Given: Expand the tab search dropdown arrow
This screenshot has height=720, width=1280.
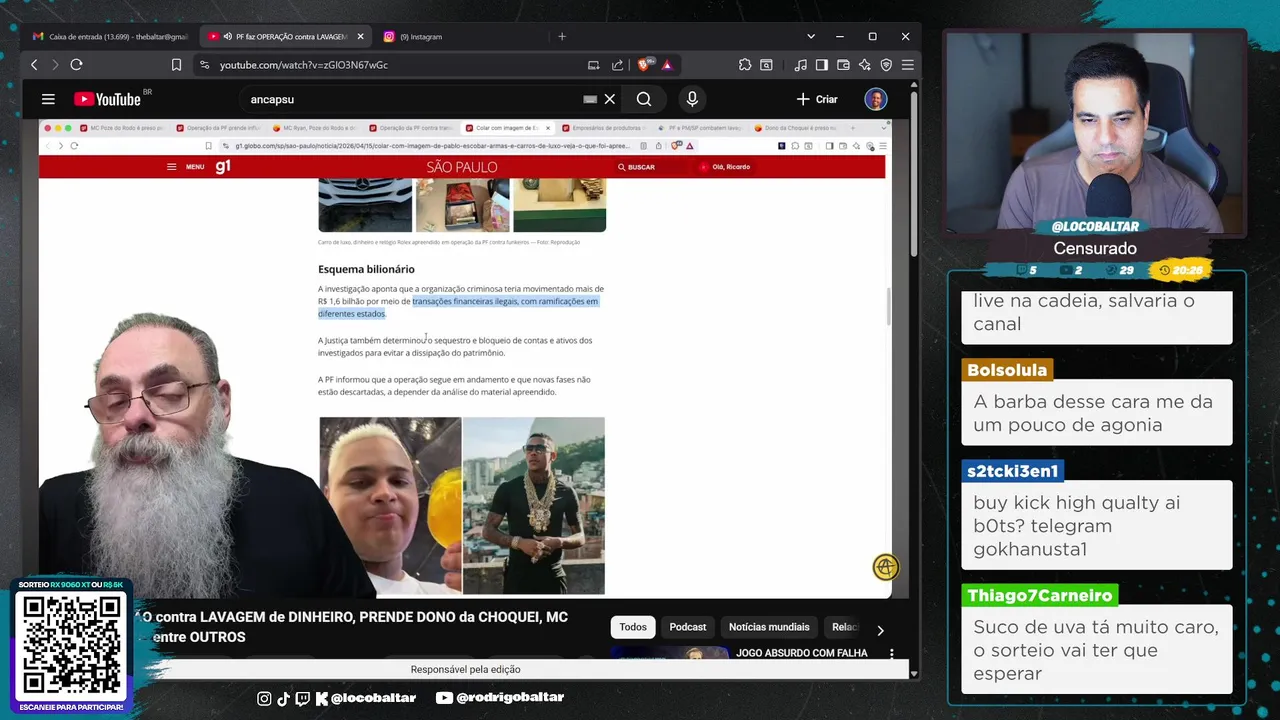Looking at the screenshot, I should [x=811, y=37].
